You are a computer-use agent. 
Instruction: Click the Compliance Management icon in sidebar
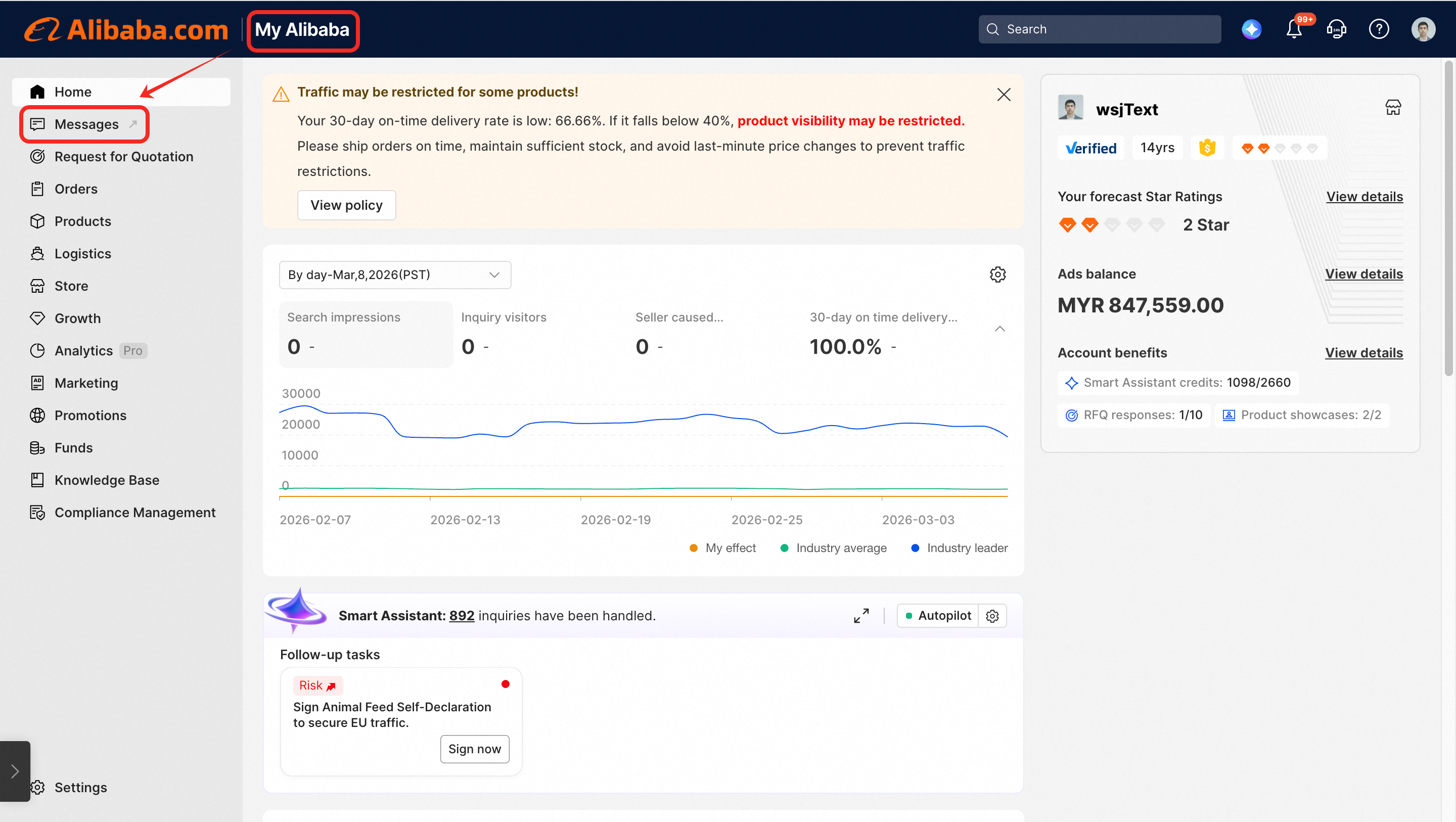(37, 513)
